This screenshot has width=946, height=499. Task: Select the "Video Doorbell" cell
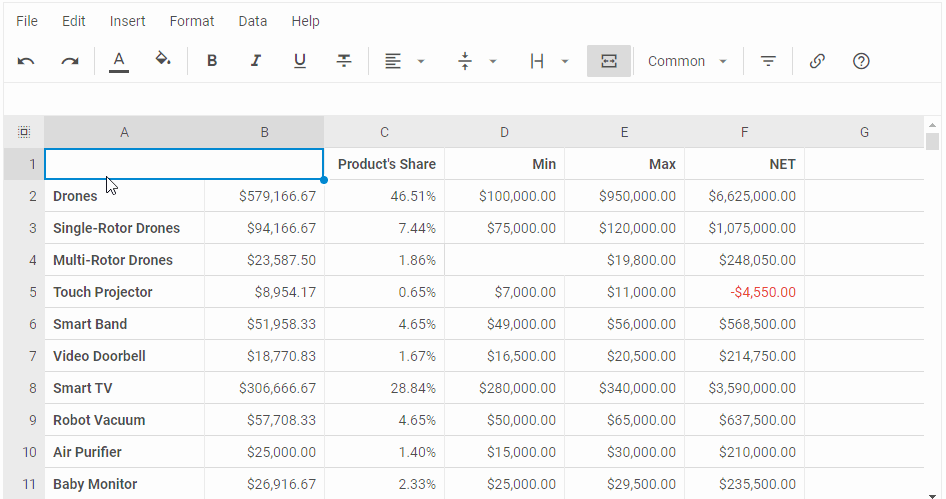pyautogui.click(x=124, y=356)
